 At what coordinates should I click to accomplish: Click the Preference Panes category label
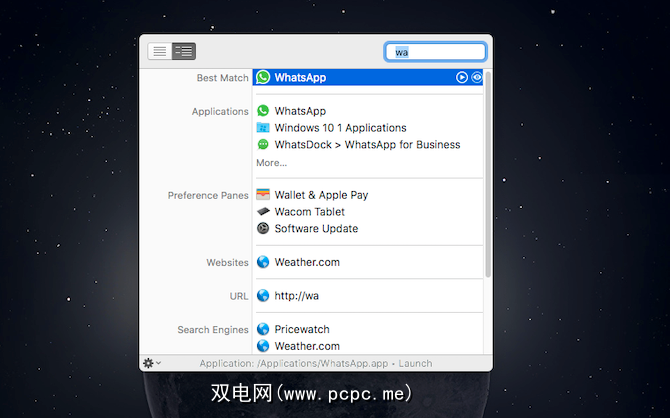click(x=208, y=195)
